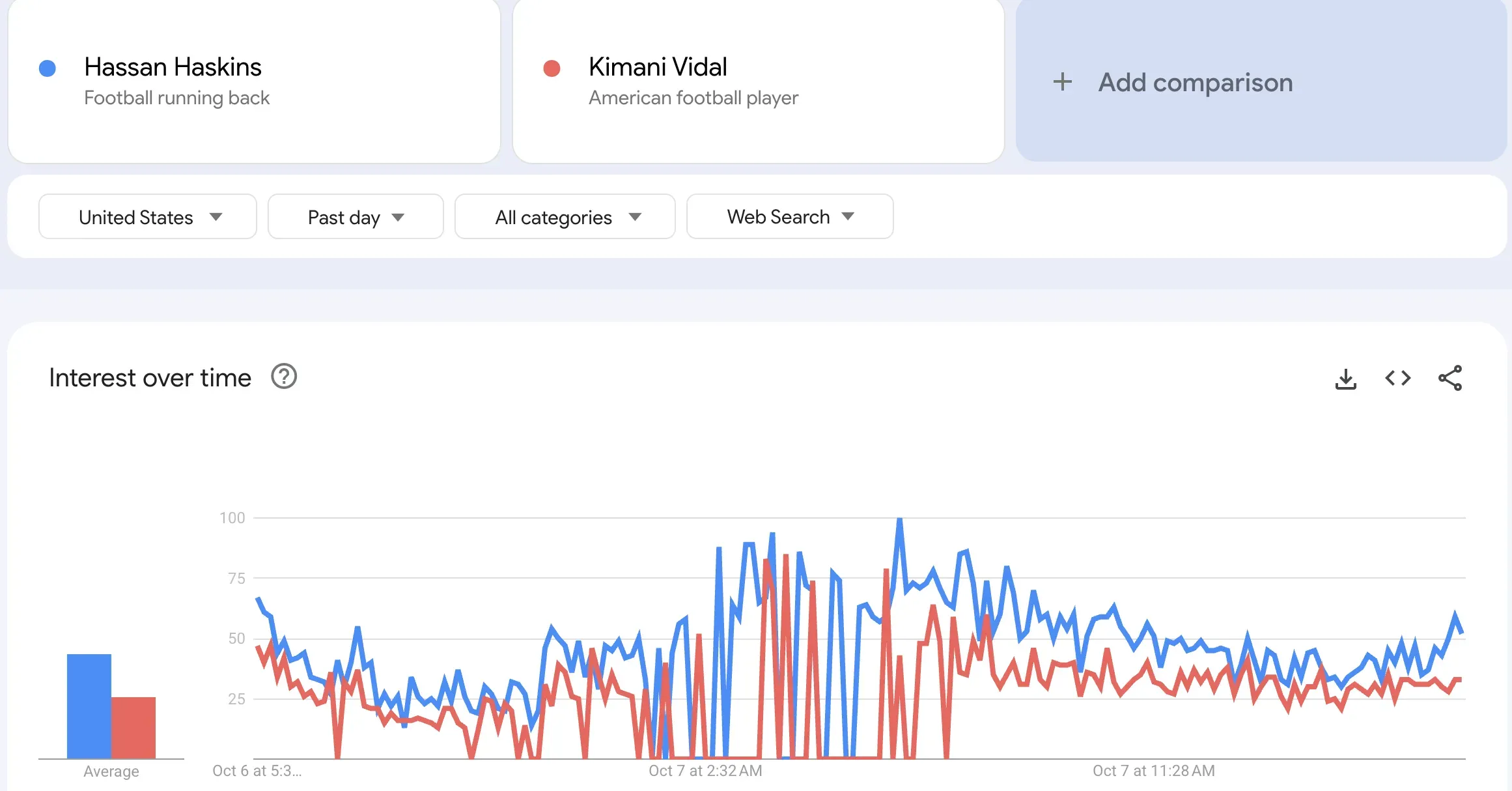Click the red dot beside Kimani Vidal

552,68
